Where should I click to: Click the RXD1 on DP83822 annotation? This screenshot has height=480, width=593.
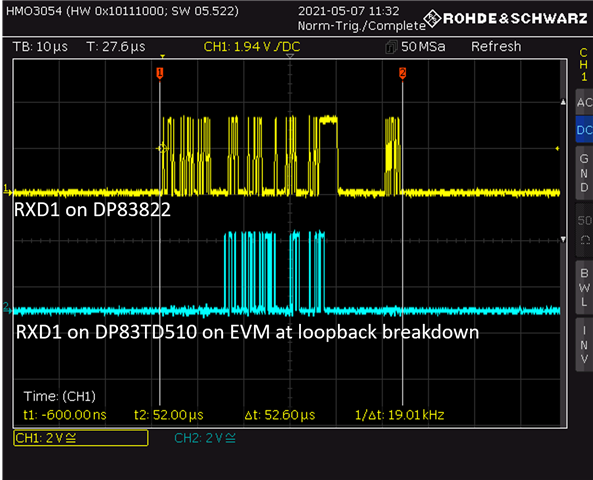tap(92, 209)
